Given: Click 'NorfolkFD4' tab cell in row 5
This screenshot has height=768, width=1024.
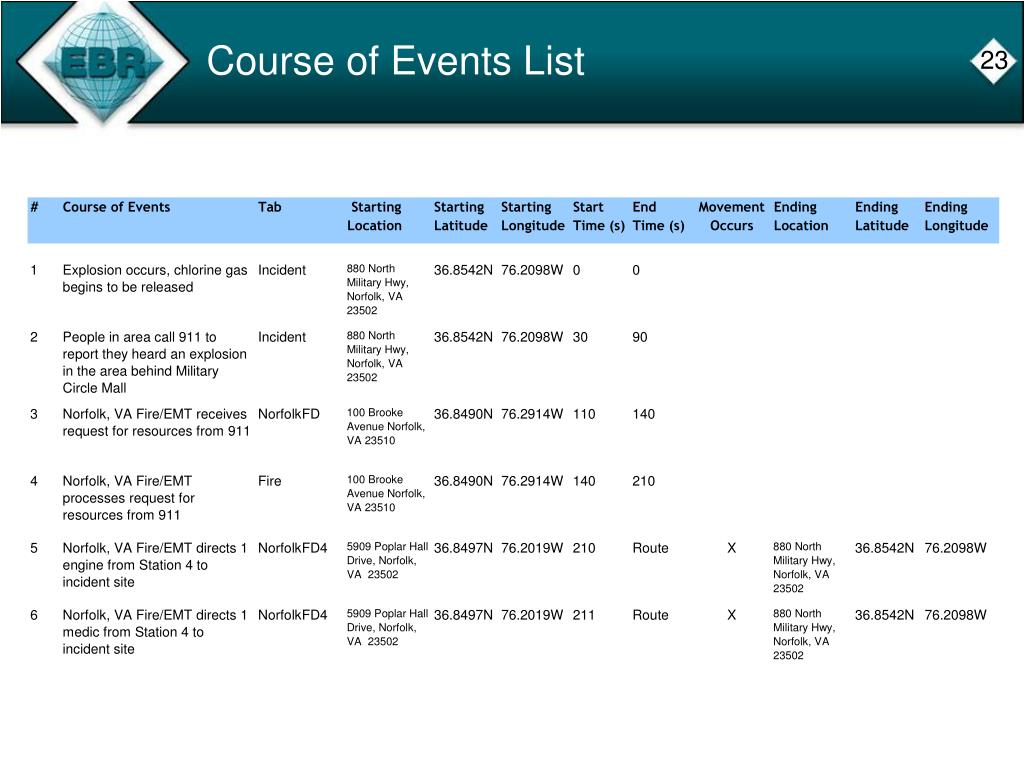Looking at the screenshot, I should coord(293,548).
